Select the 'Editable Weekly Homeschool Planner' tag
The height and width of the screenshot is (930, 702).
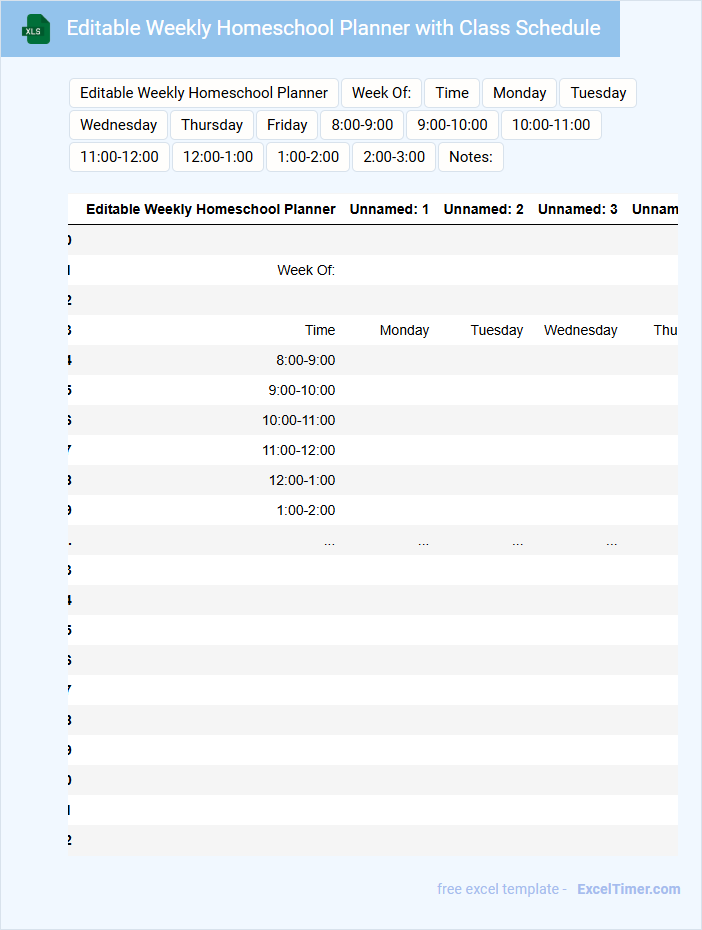(204, 93)
